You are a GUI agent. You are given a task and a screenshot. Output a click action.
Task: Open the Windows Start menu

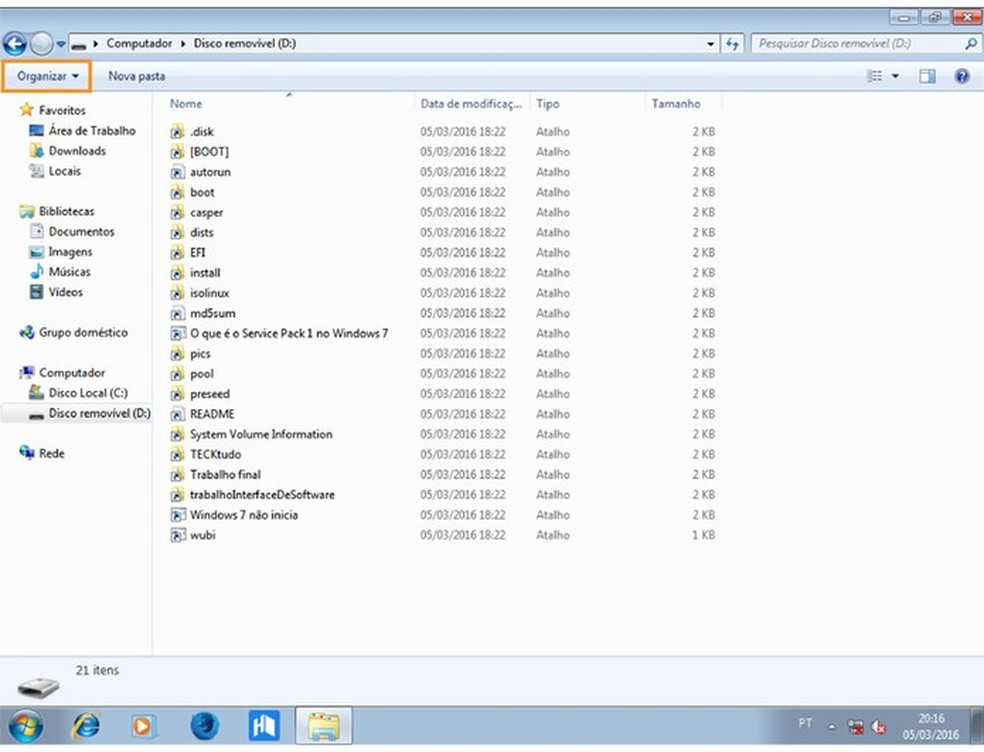[x=26, y=727]
